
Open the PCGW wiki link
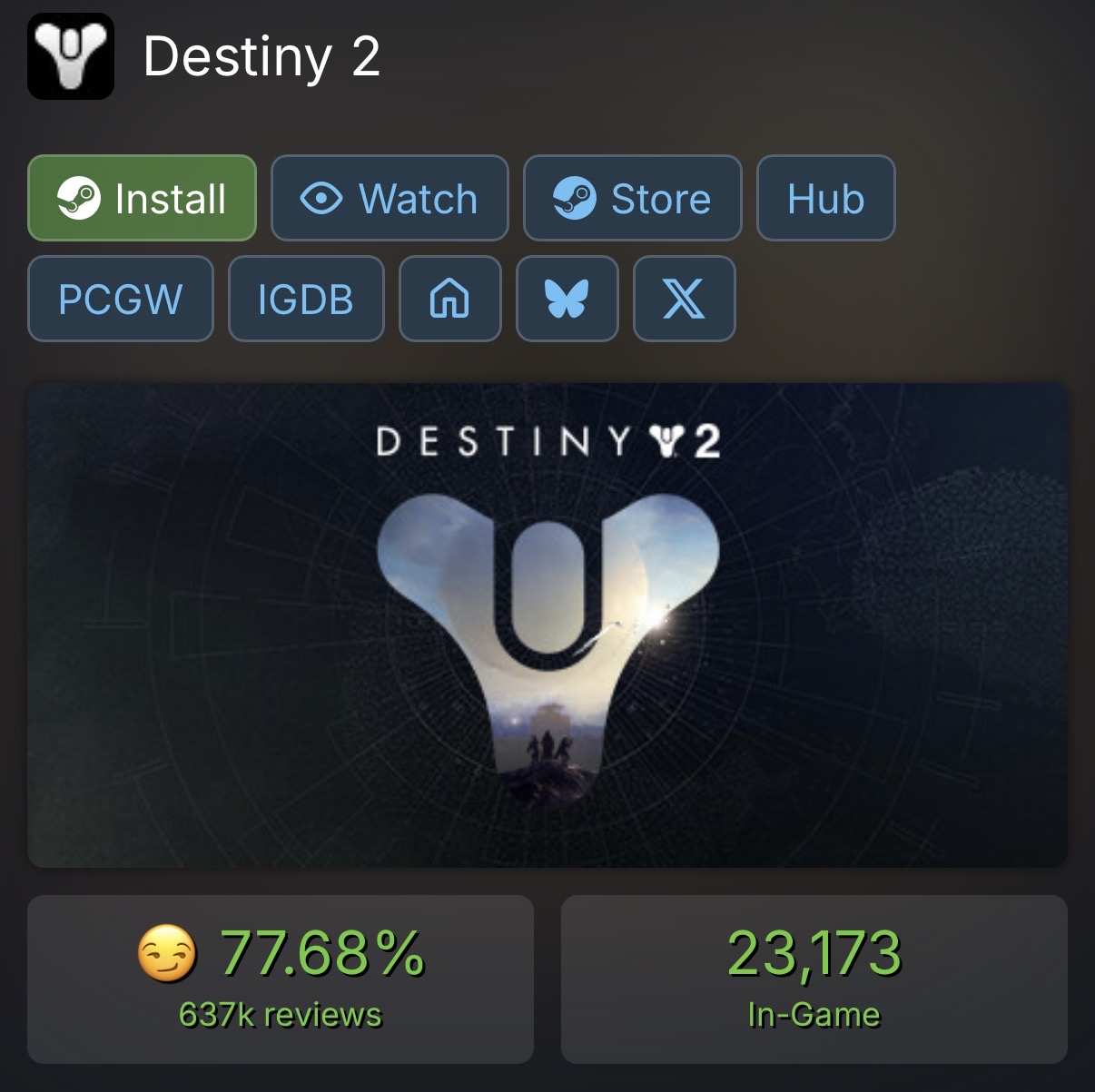coord(121,299)
